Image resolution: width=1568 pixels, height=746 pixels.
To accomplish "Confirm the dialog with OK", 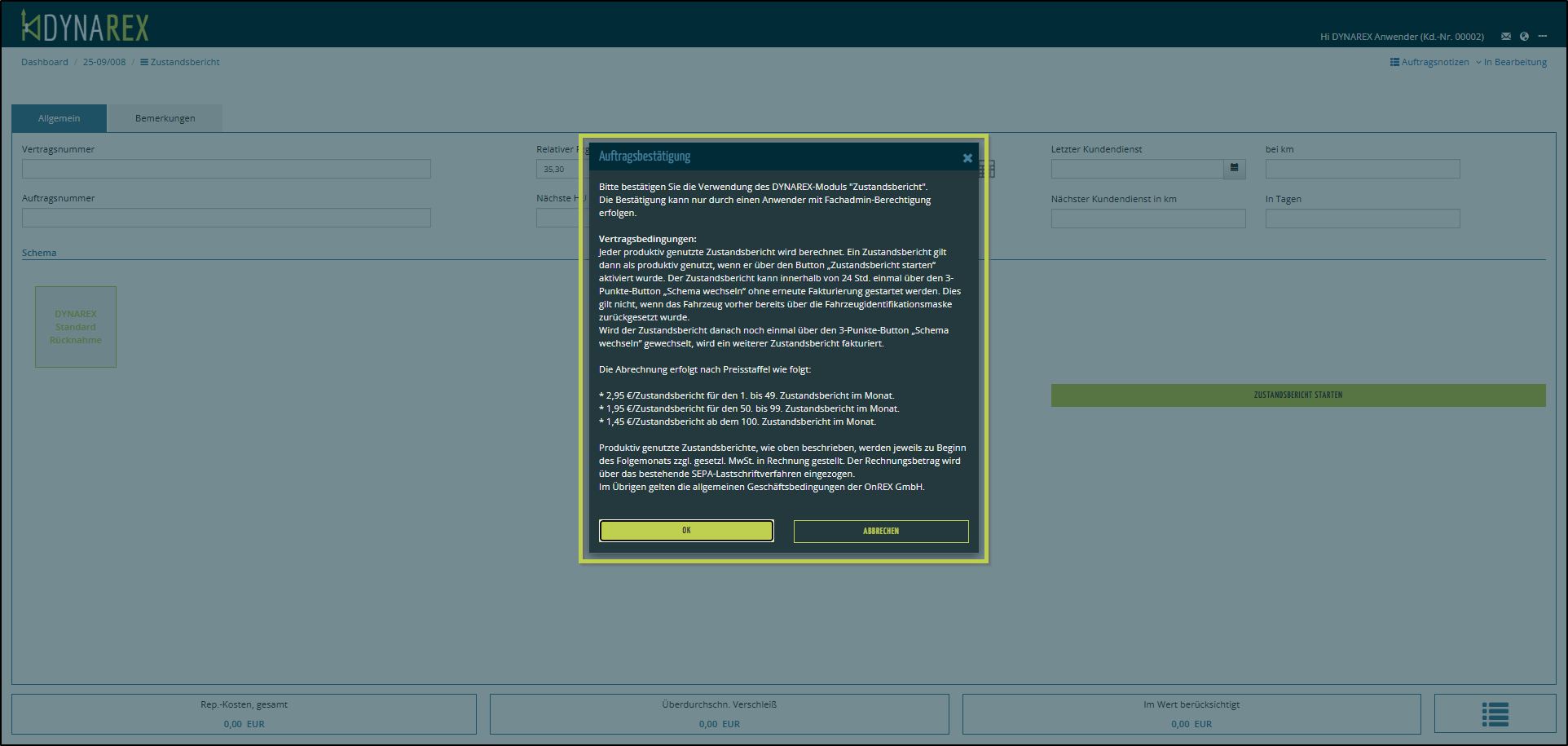I will [686, 531].
